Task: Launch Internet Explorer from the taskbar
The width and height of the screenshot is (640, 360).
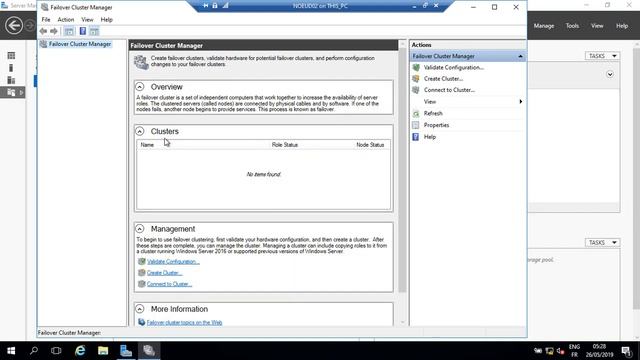Action: [x=80, y=351]
